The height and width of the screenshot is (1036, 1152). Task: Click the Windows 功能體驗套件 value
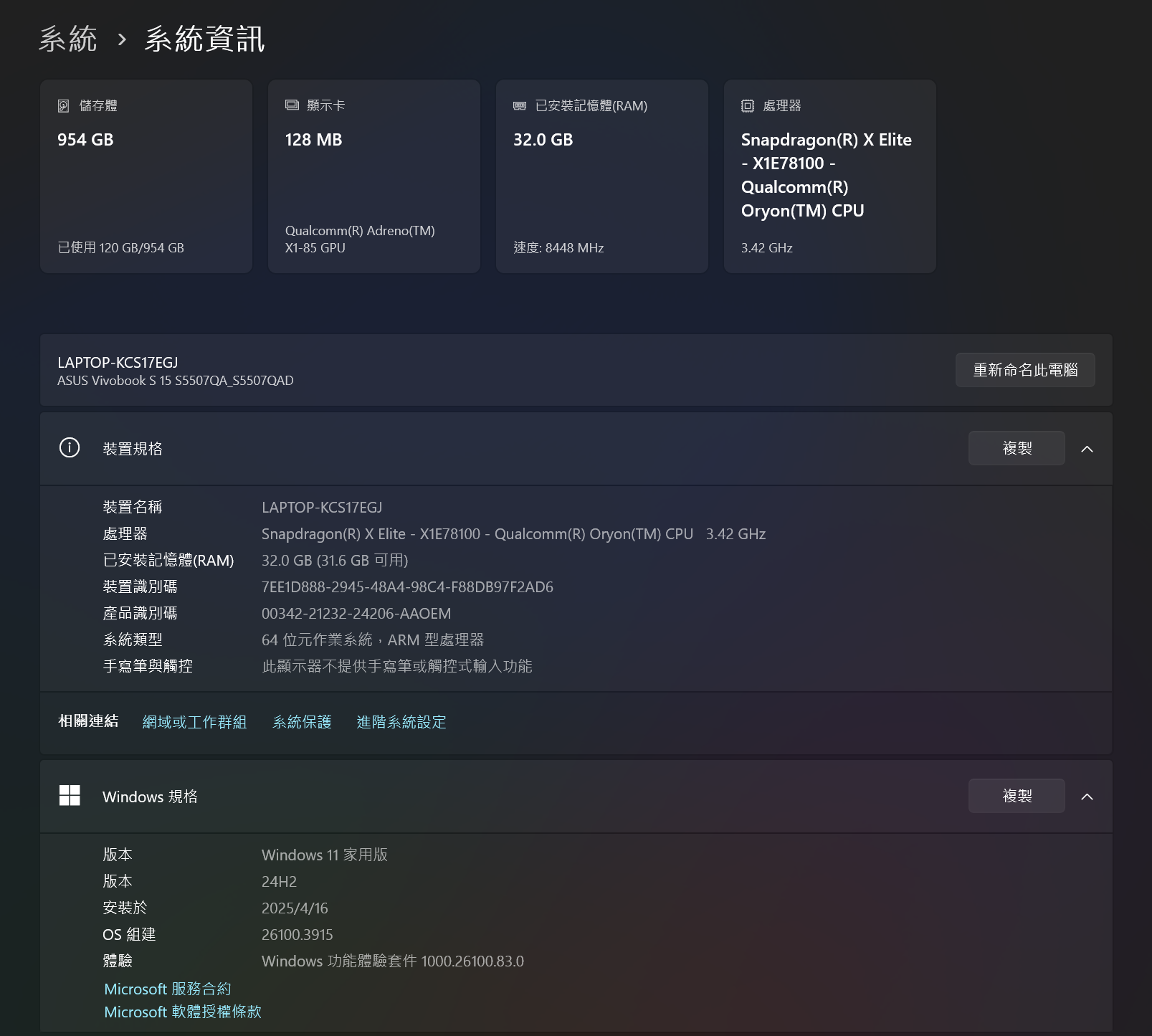tap(393, 961)
